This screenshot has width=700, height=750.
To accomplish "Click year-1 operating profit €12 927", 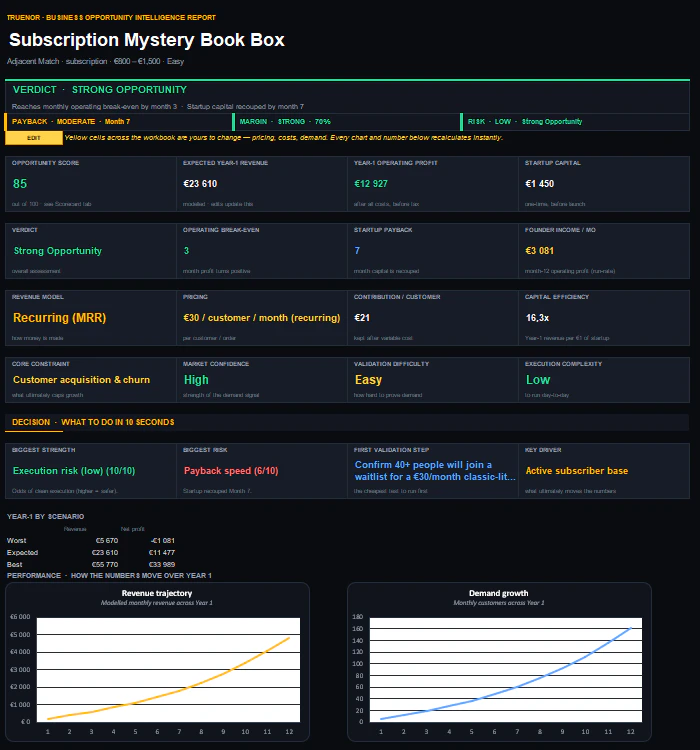I will coord(371,184).
